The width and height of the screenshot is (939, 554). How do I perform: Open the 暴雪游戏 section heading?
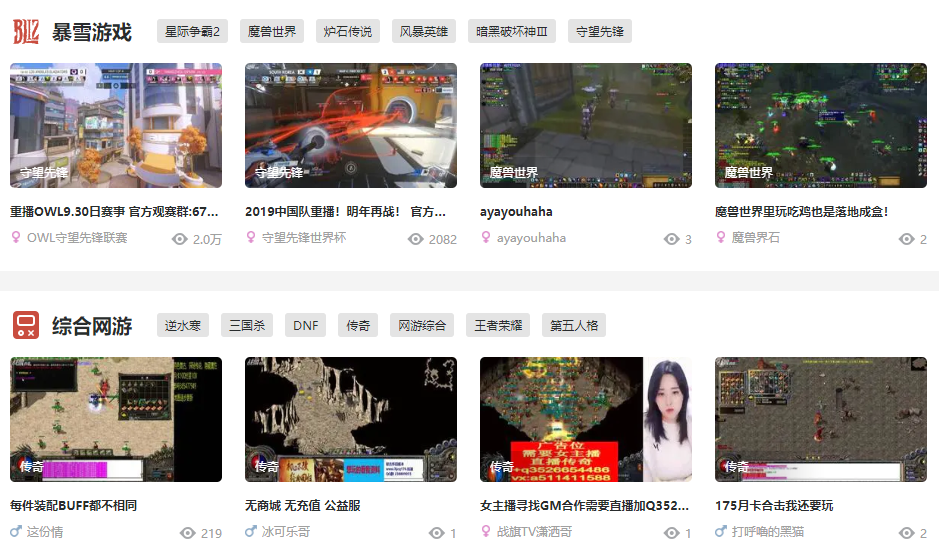(92, 32)
